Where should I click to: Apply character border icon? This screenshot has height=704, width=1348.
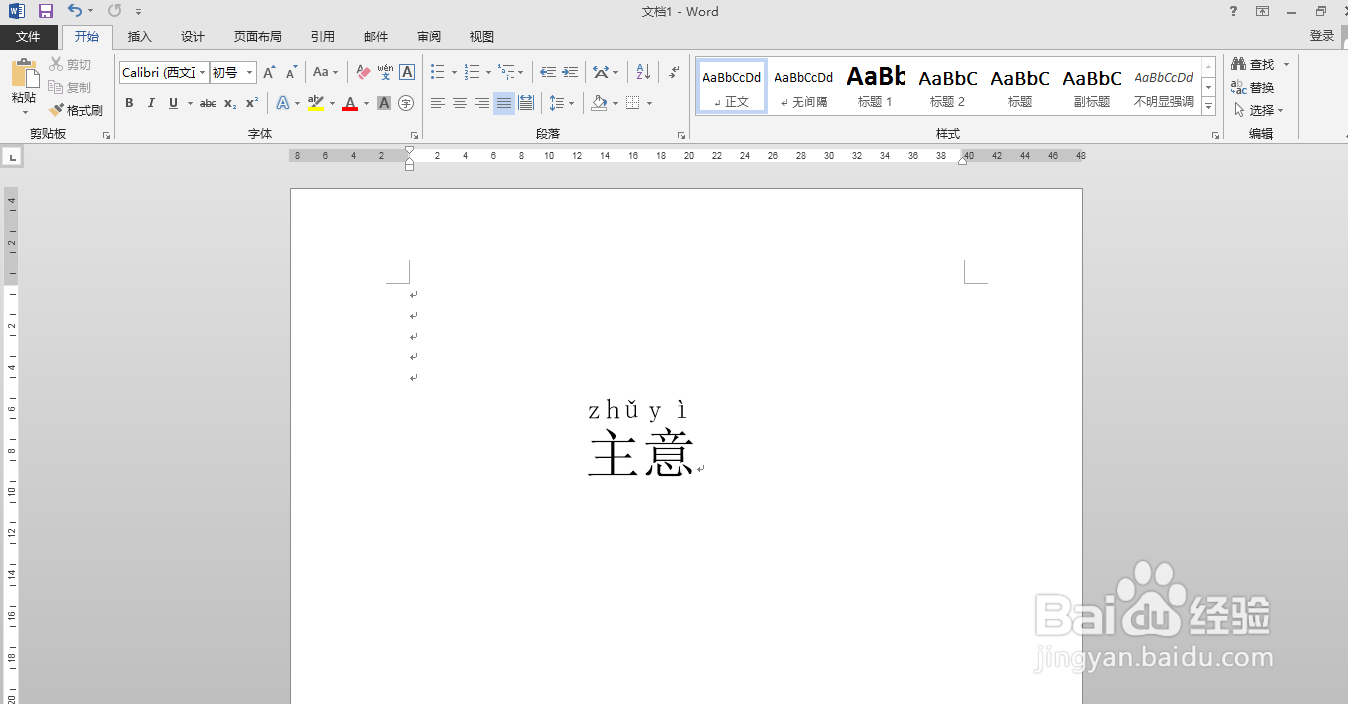click(x=407, y=72)
